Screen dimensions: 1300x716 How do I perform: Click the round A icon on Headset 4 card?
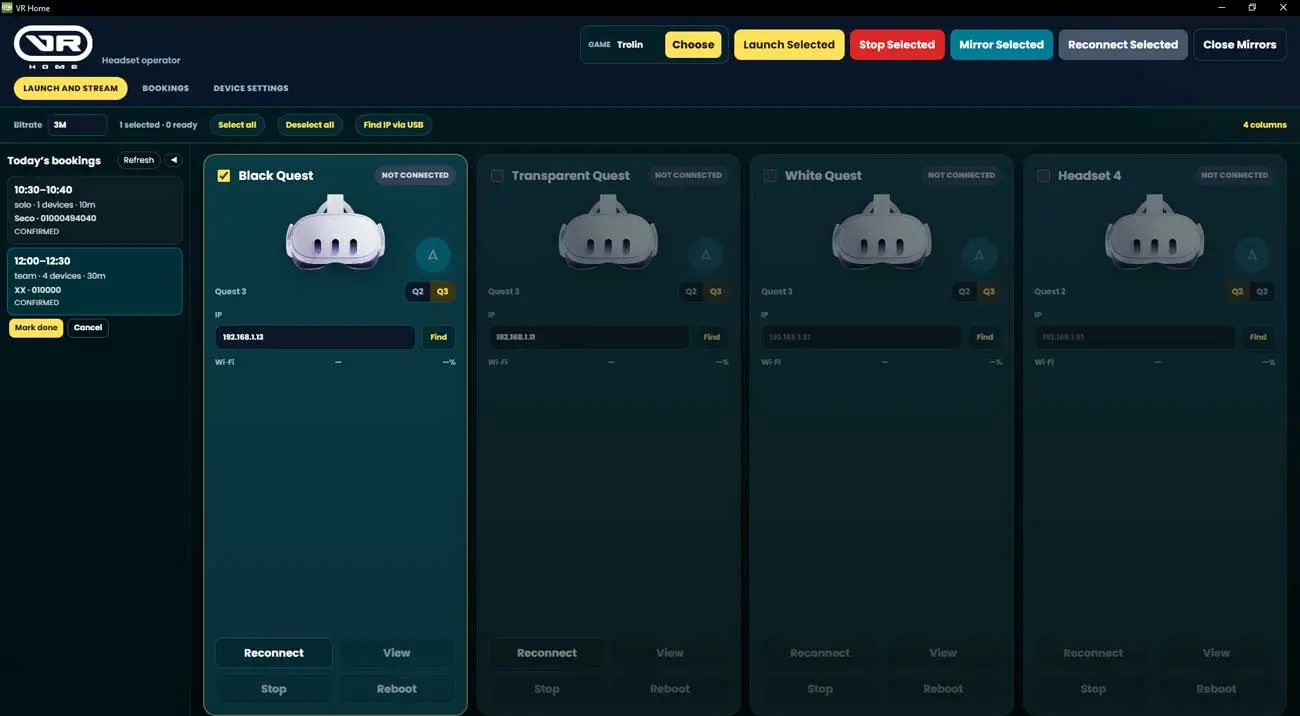click(1252, 255)
